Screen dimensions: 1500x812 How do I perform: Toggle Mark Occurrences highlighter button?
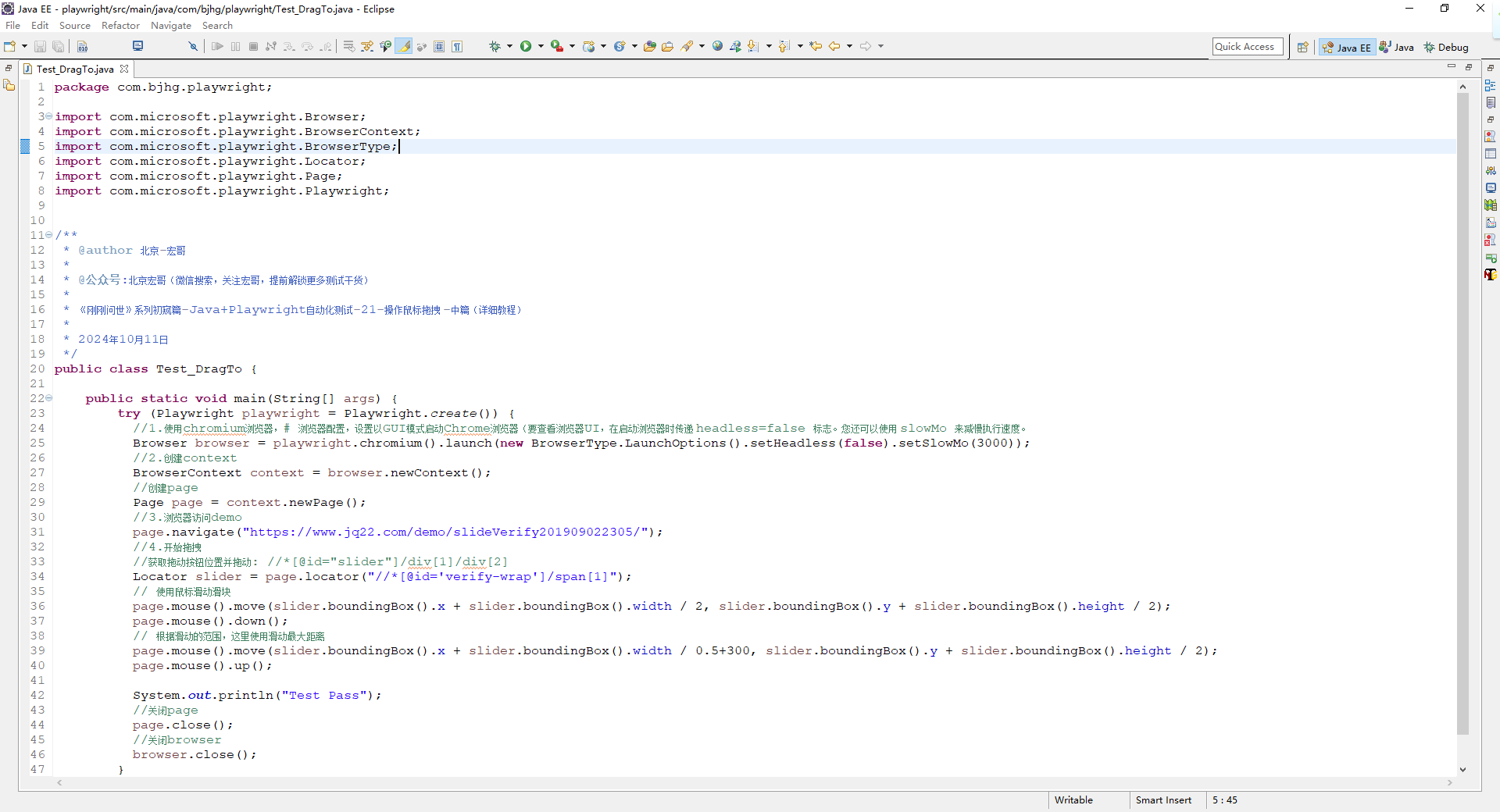(x=404, y=47)
